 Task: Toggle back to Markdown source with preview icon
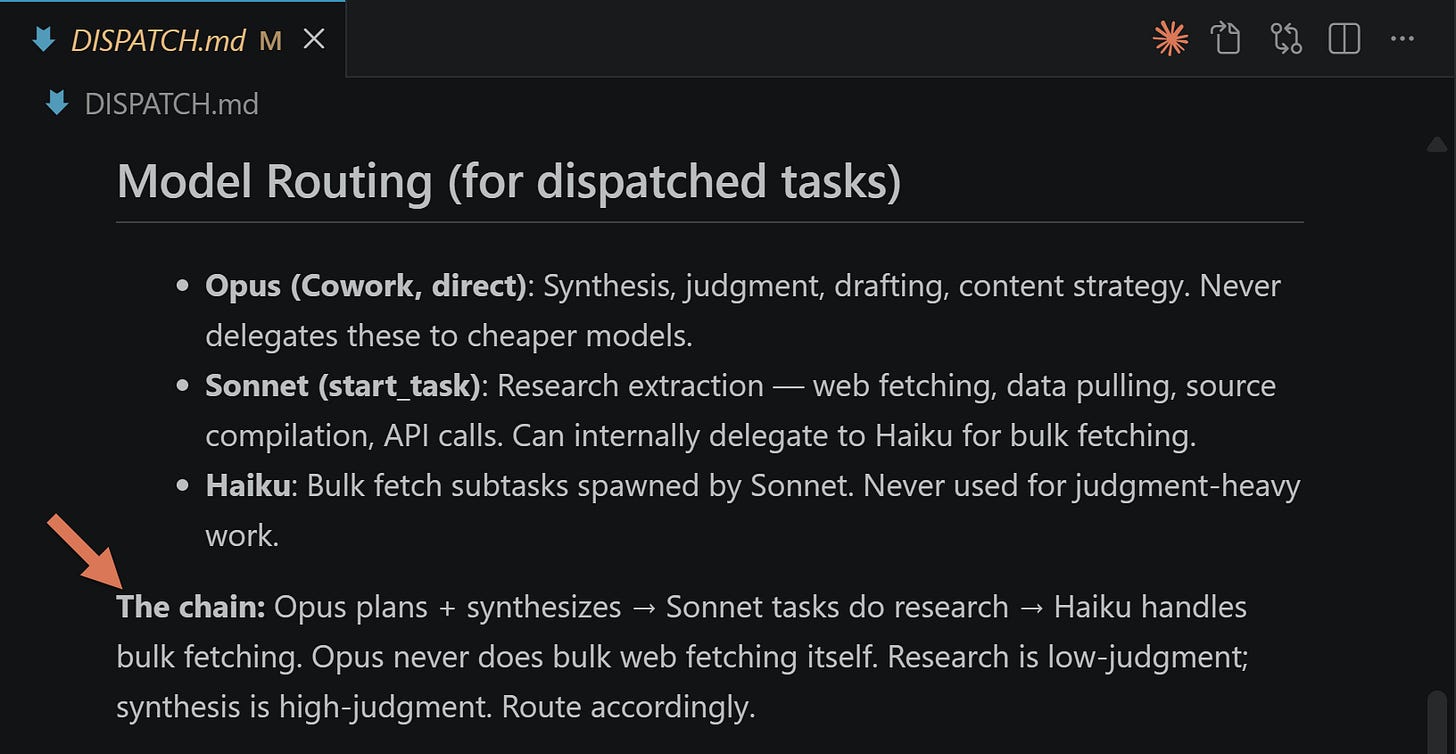(x=1225, y=39)
